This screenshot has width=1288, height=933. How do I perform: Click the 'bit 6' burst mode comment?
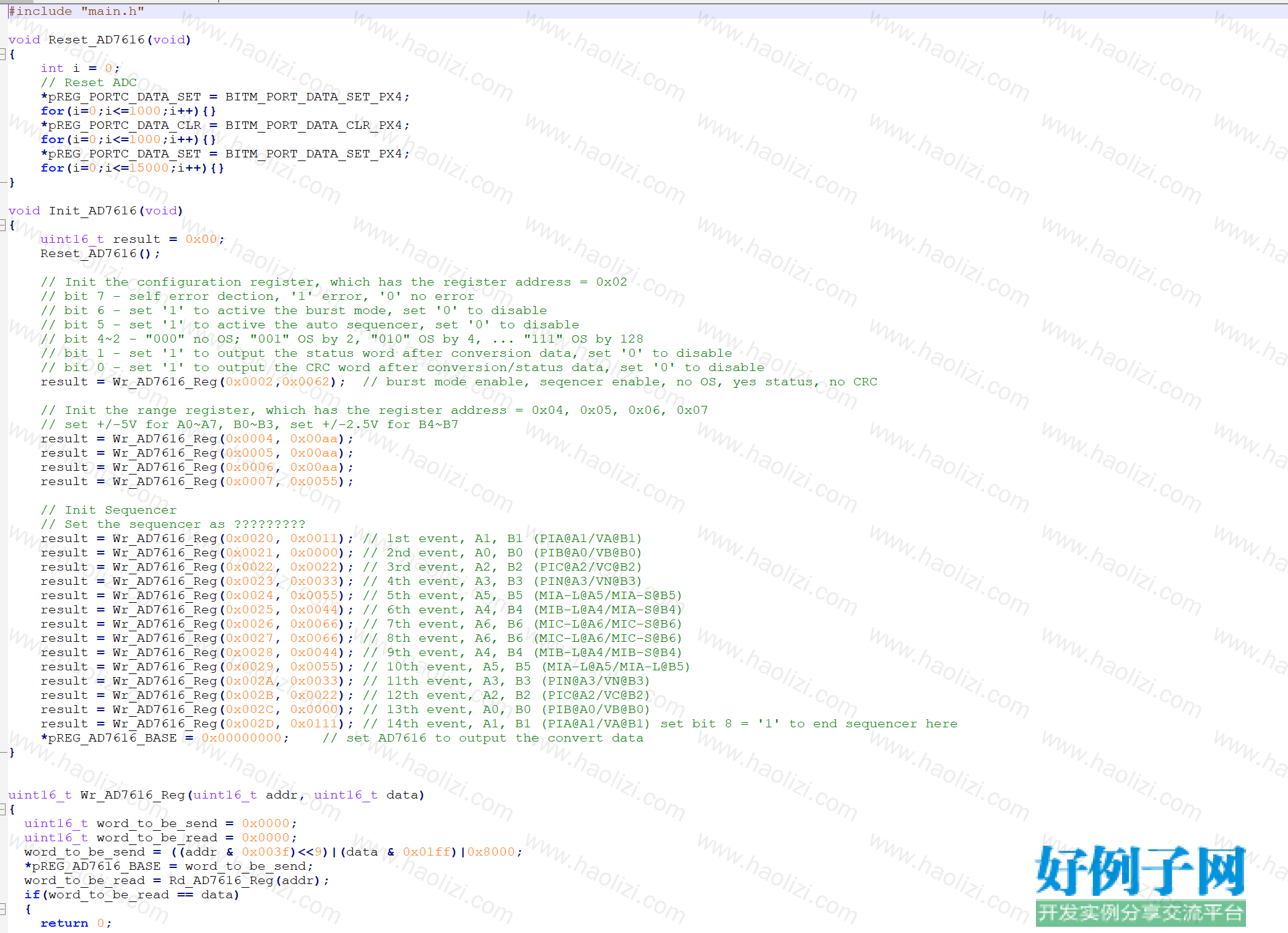294,310
